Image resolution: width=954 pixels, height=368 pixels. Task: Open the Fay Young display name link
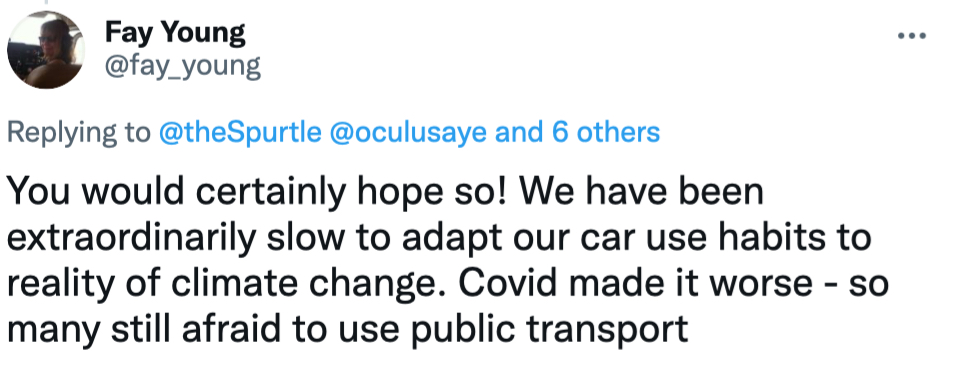click(175, 32)
